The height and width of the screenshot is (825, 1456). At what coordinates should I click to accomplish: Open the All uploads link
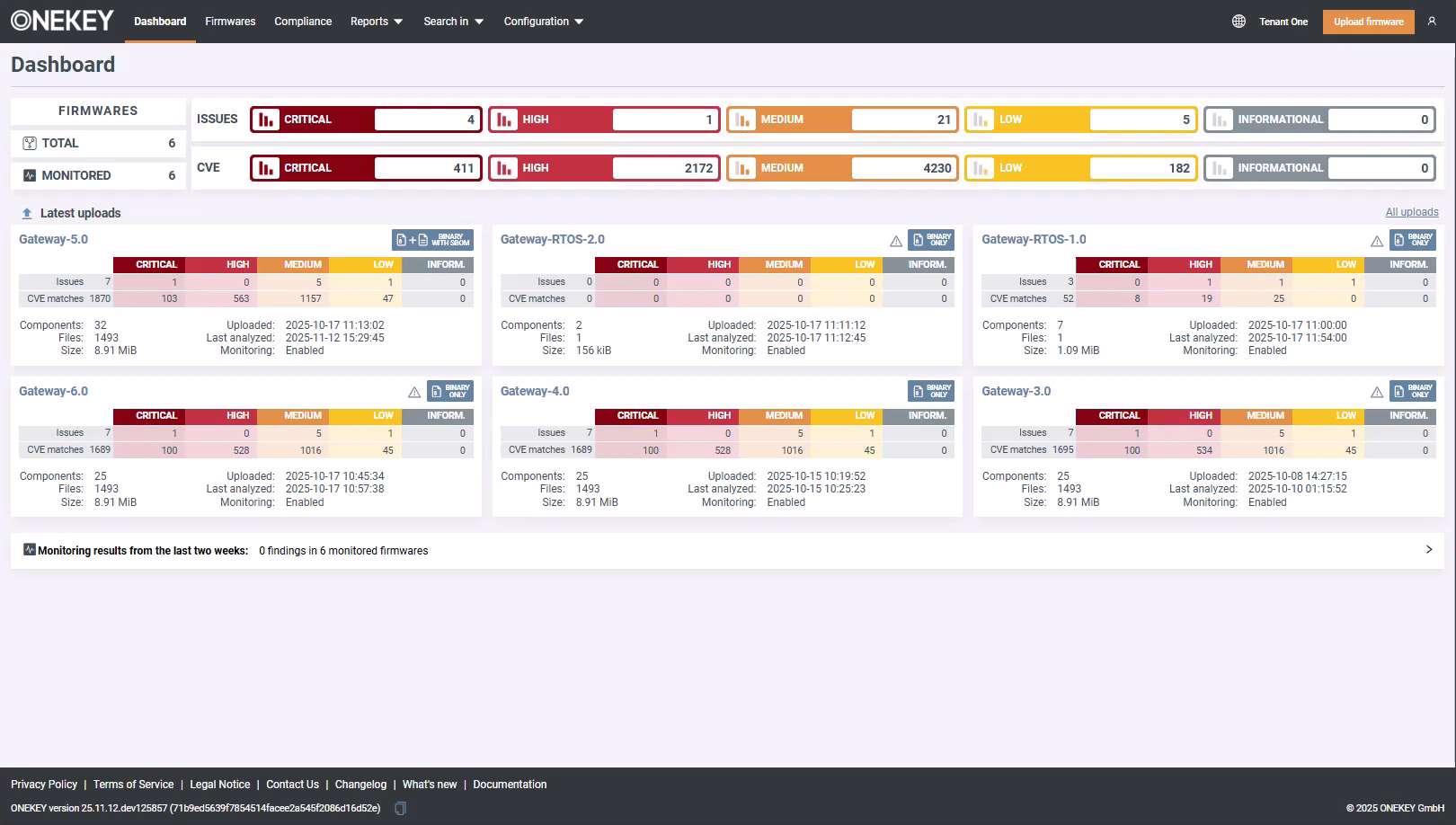pyautogui.click(x=1411, y=212)
